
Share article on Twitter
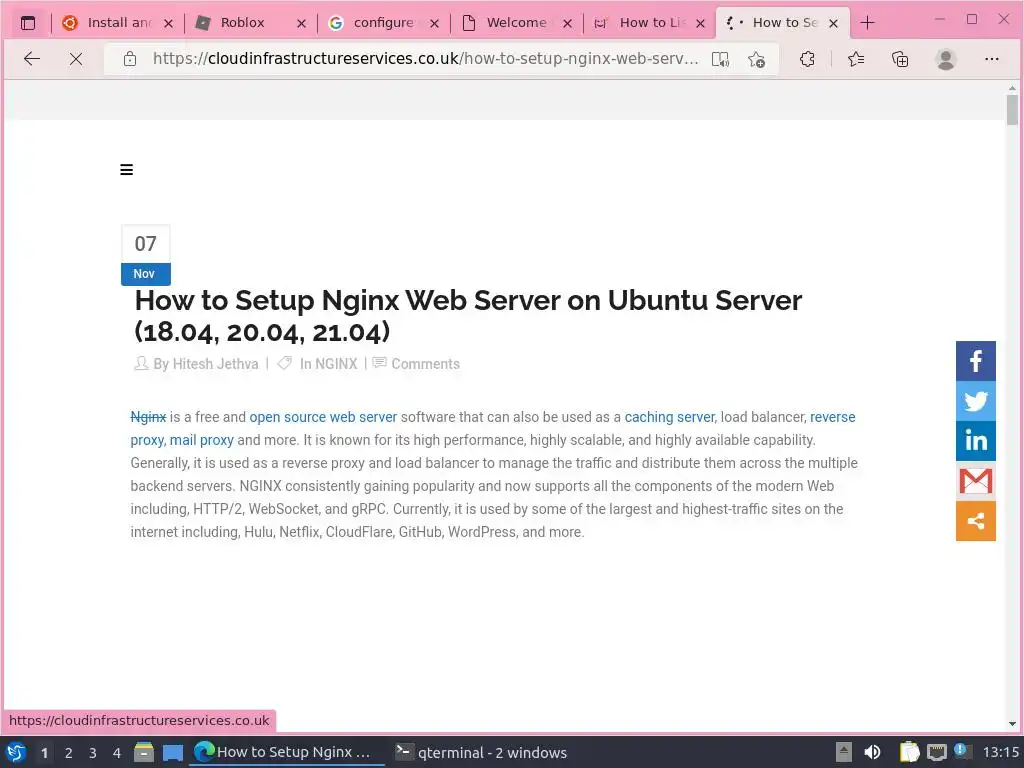tap(976, 400)
